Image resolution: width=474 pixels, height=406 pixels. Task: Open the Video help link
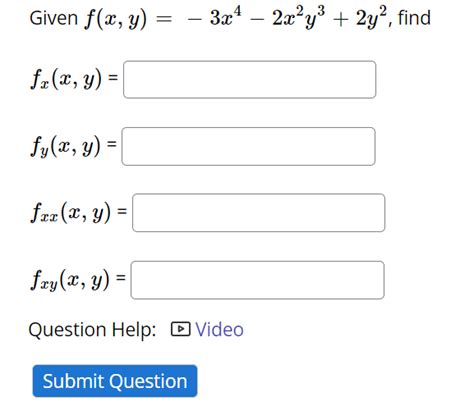[219, 330]
